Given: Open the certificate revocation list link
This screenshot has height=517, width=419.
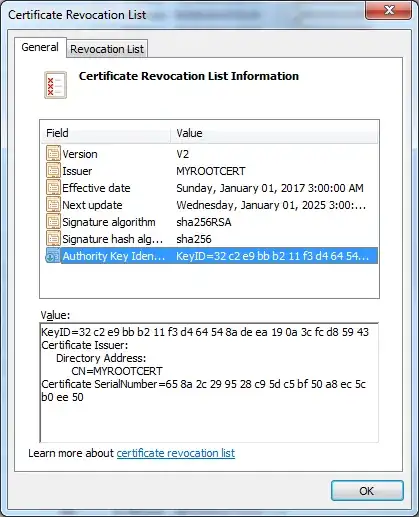Looking at the screenshot, I should click(x=176, y=453).
